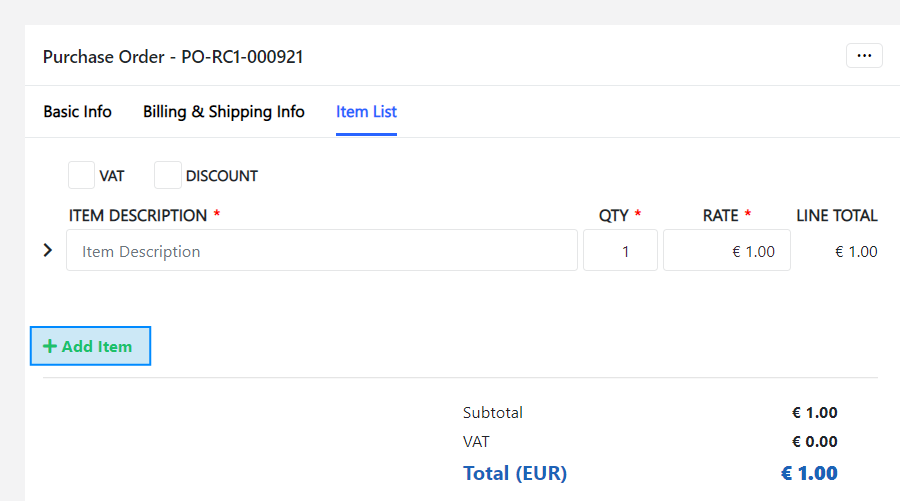Click the RATE input showing € 1.00
The width and height of the screenshot is (900, 501).
726,251
